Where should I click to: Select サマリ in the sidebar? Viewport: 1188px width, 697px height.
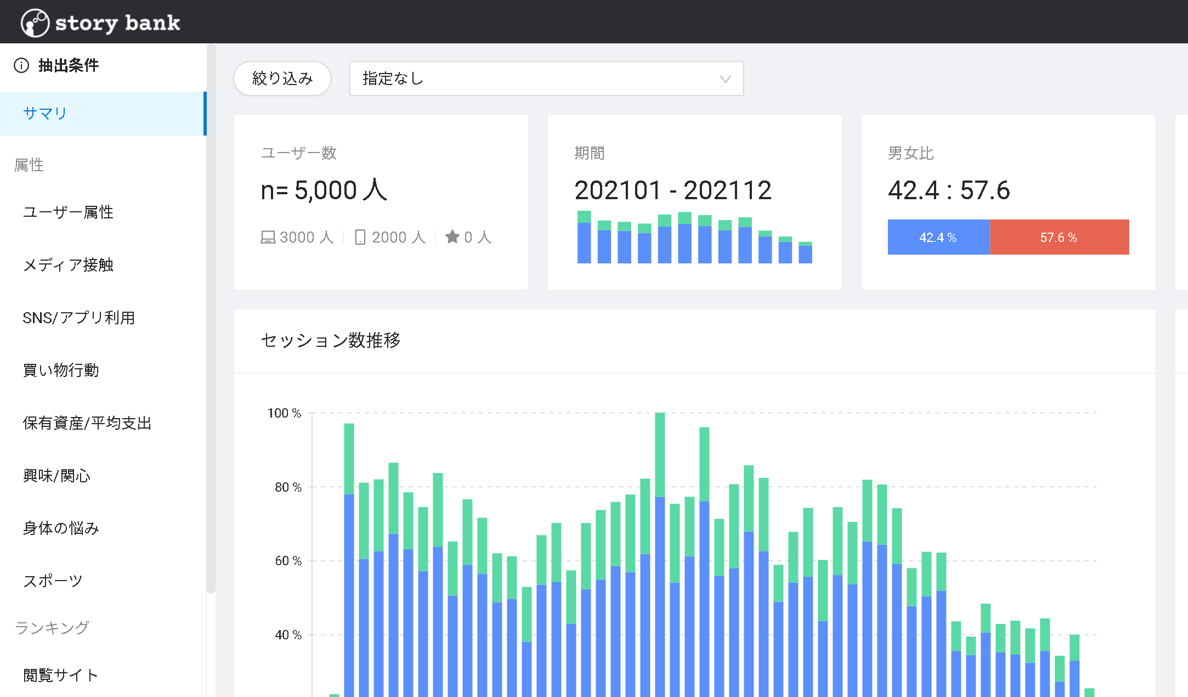103,114
